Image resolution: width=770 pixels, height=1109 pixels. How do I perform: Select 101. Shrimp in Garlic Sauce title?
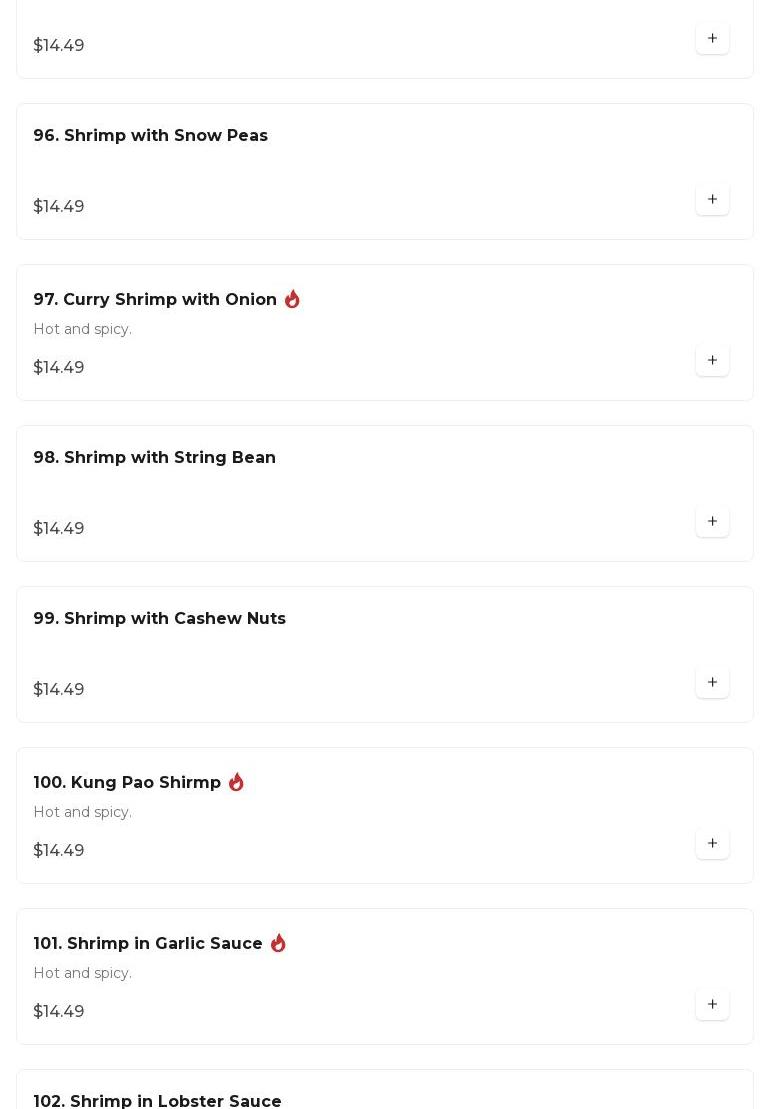[148, 944]
